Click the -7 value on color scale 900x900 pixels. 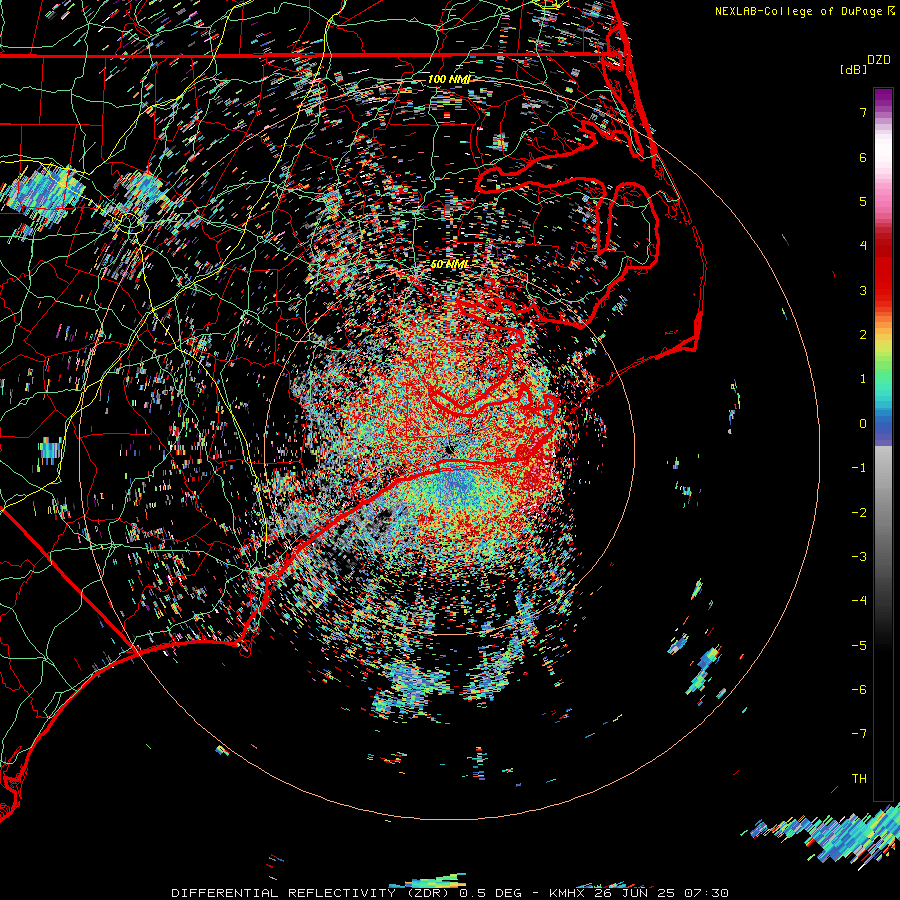859,734
